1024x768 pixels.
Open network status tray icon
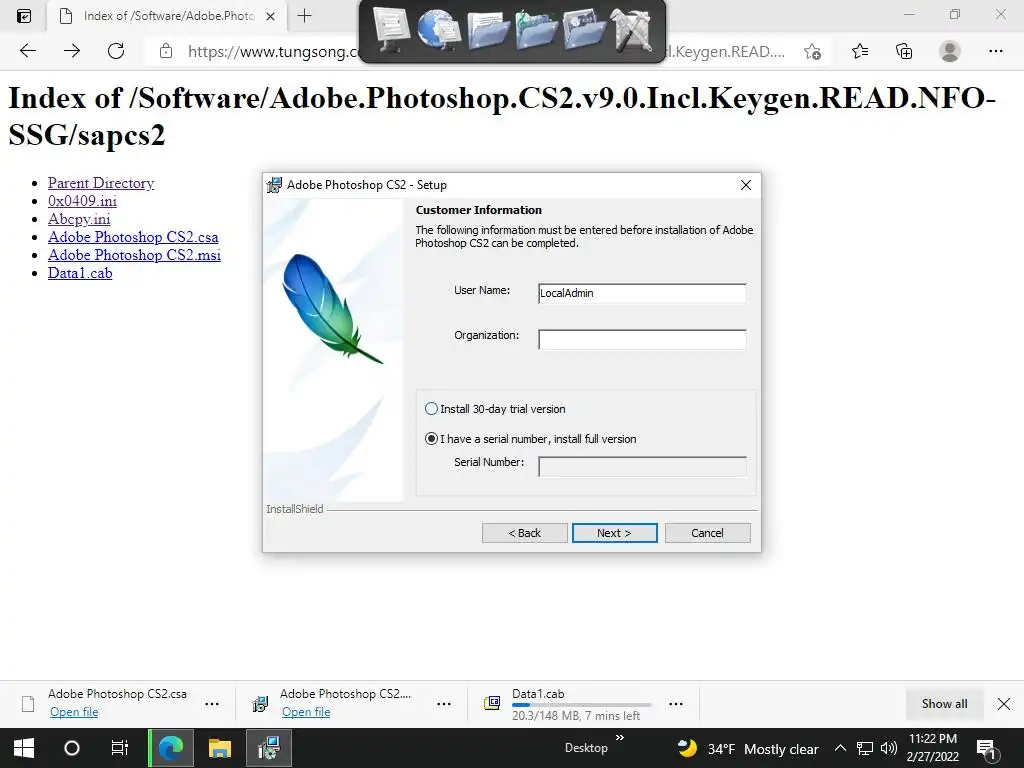coord(865,748)
